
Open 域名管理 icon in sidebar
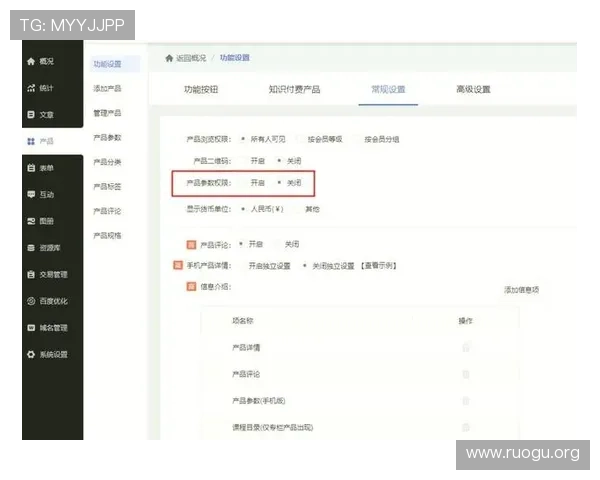(31, 328)
